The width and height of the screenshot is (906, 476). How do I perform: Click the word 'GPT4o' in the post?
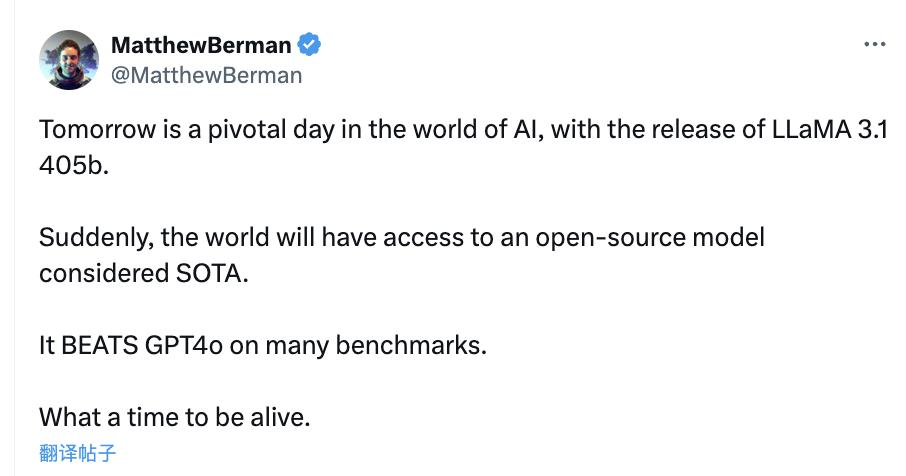[x=184, y=345]
